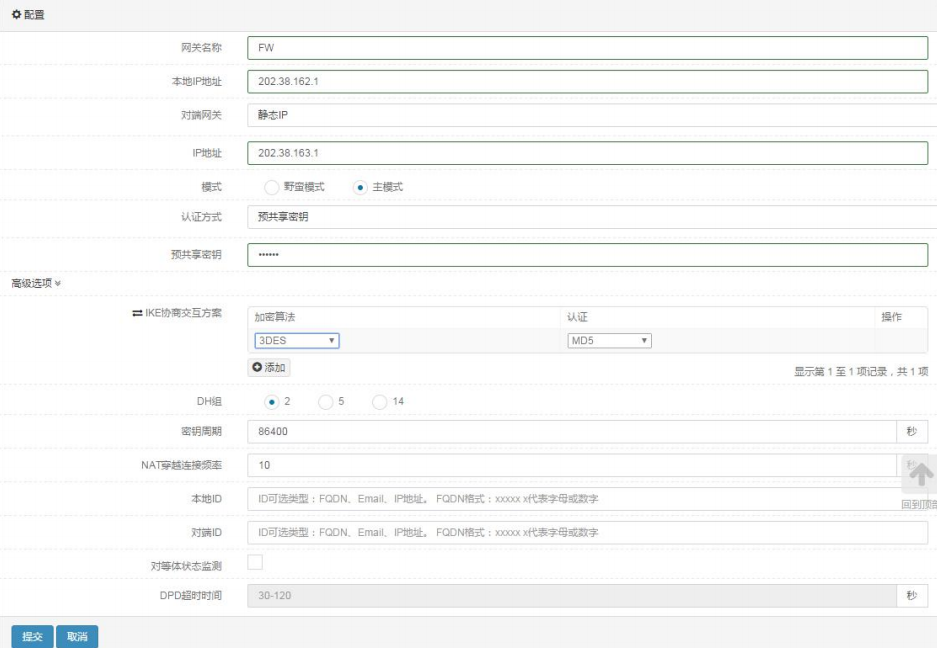937x648 pixels.
Task: Click the NAT穿越连接频率 label
Action: click(x=182, y=465)
